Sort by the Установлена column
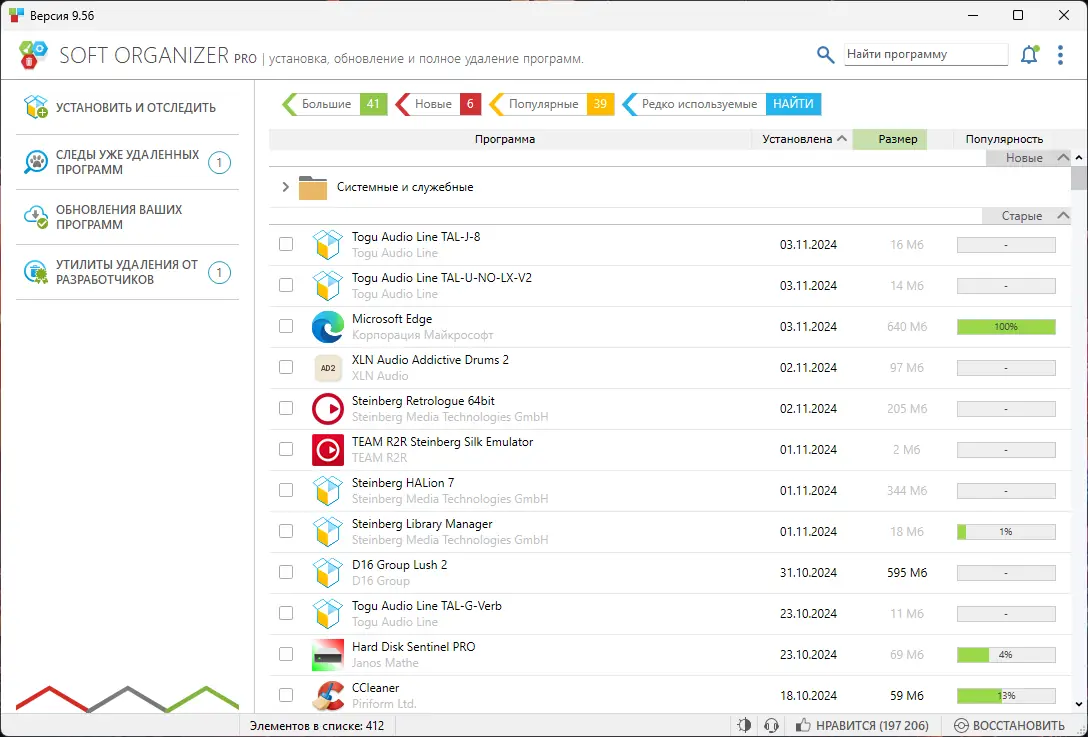1088x737 pixels. click(802, 139)
